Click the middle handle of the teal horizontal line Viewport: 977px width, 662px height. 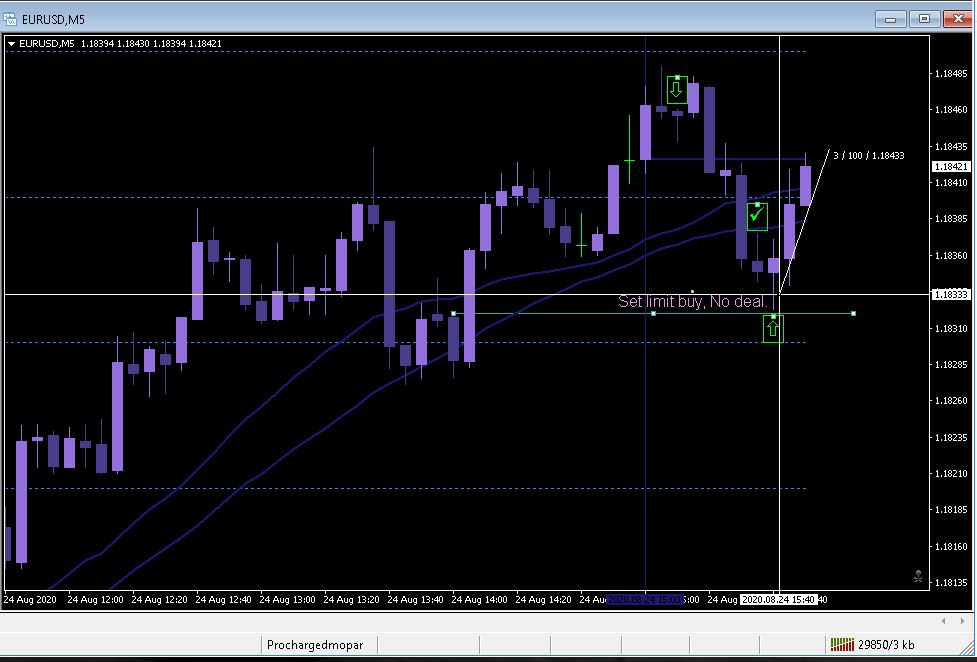point(653,314)
